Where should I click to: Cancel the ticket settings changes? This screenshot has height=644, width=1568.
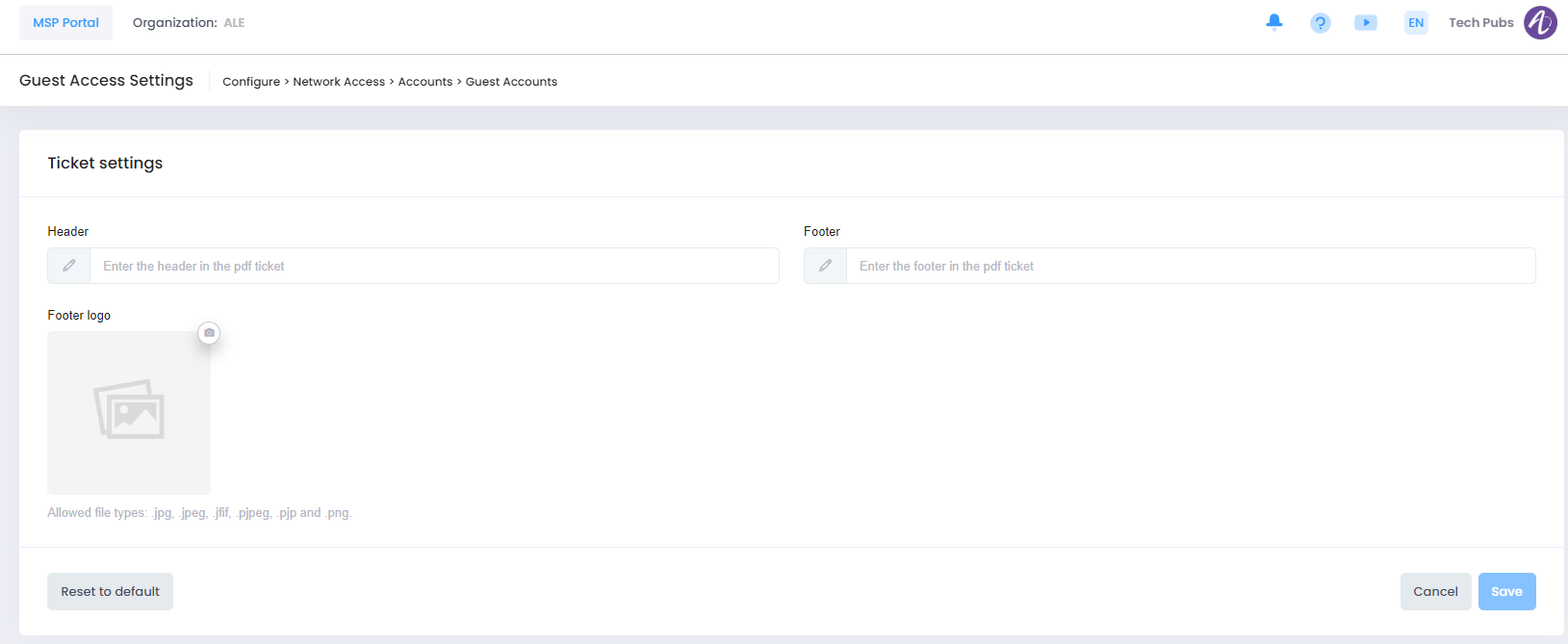coord(1434,591)
